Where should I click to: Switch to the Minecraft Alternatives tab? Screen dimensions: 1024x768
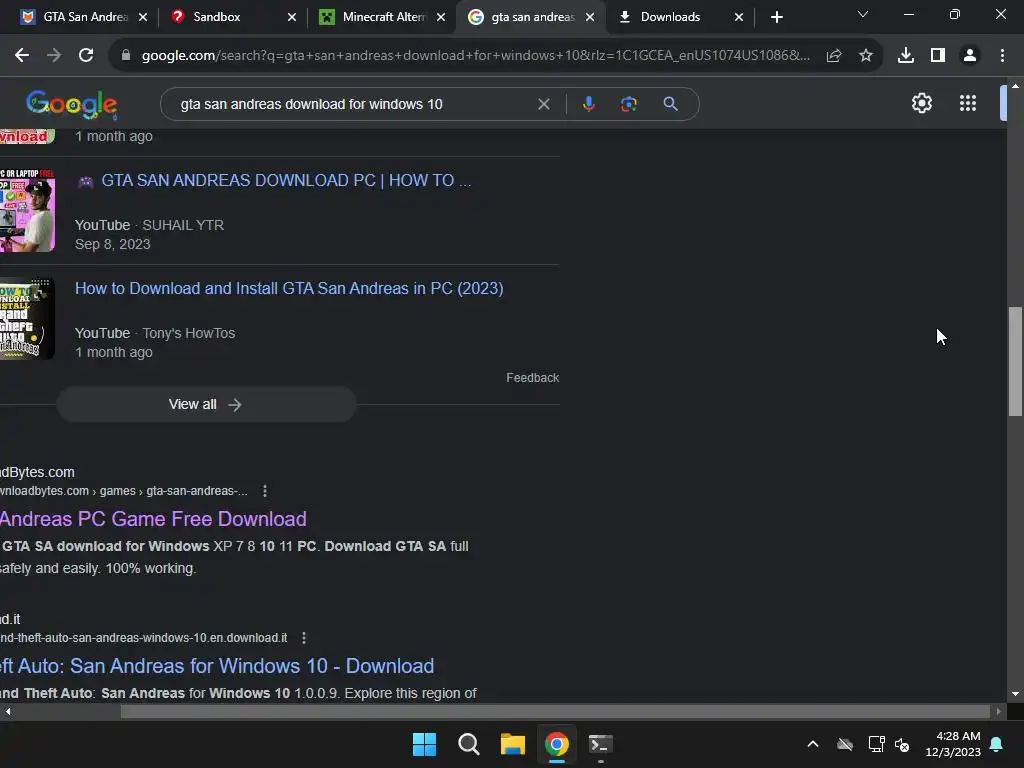coord(383,17)
